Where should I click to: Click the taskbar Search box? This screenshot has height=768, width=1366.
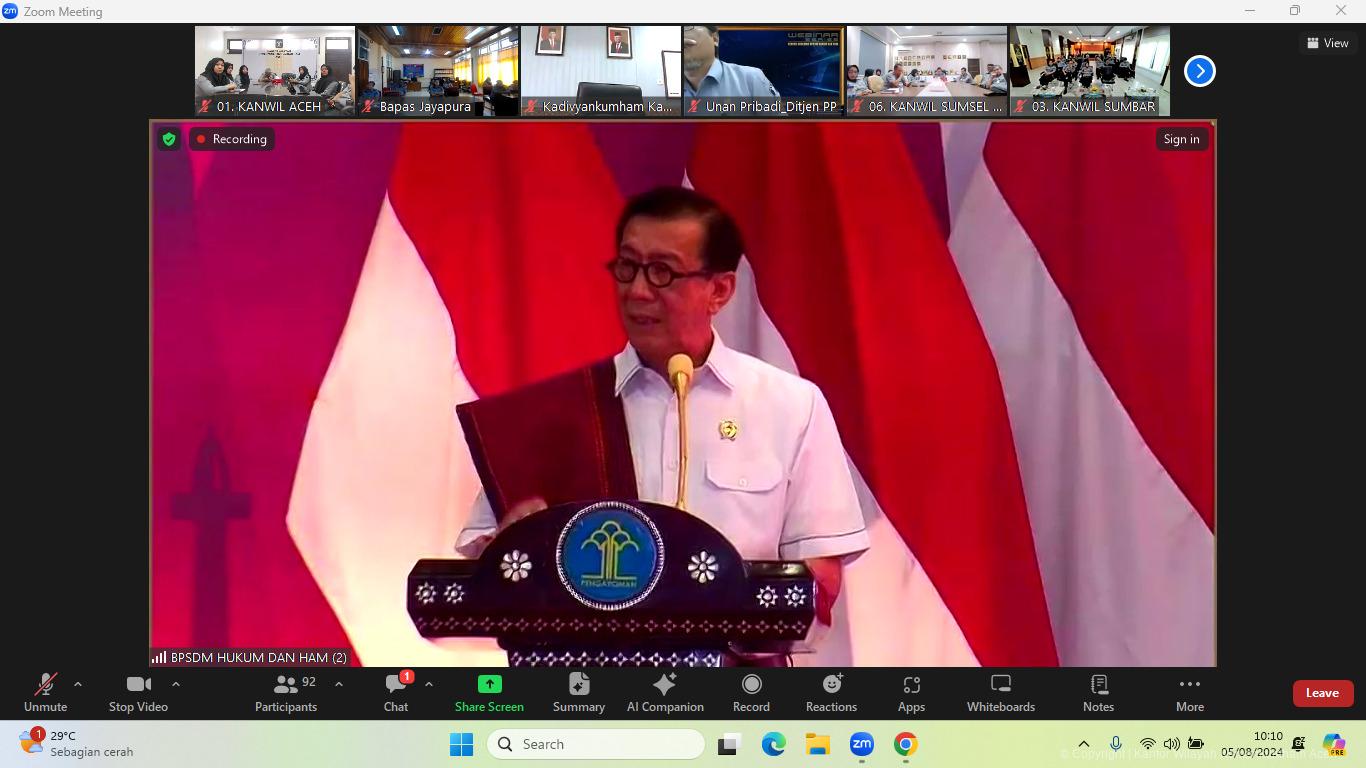[596, 744]
